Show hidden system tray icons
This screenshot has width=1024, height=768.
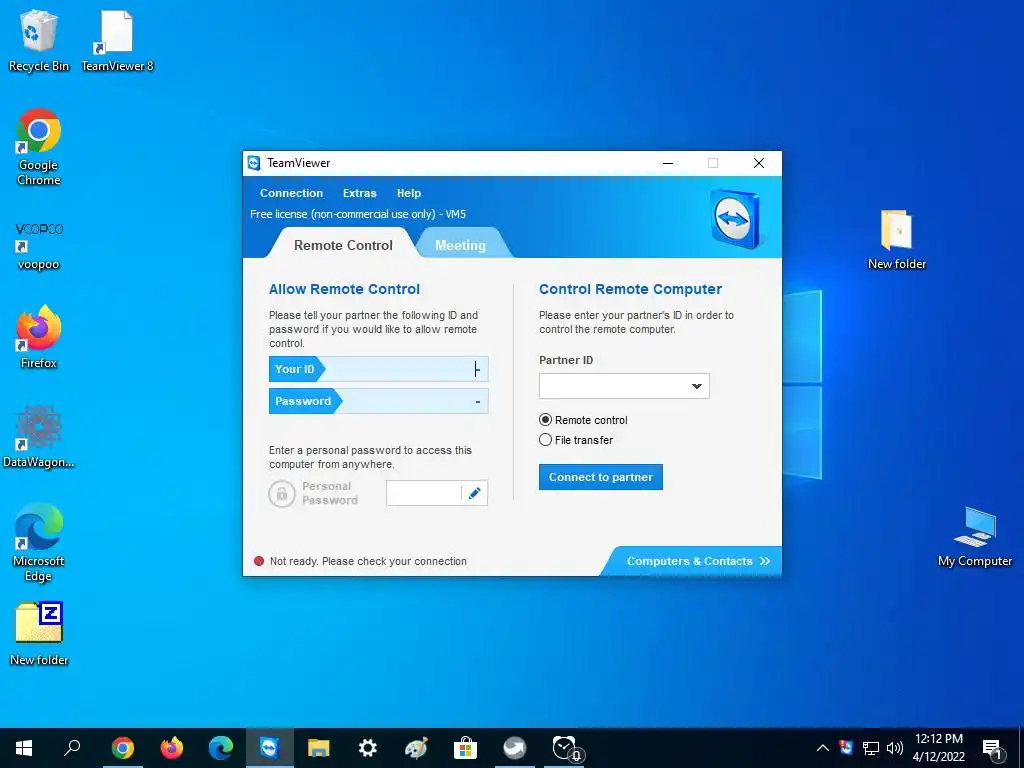coord(823,748)
